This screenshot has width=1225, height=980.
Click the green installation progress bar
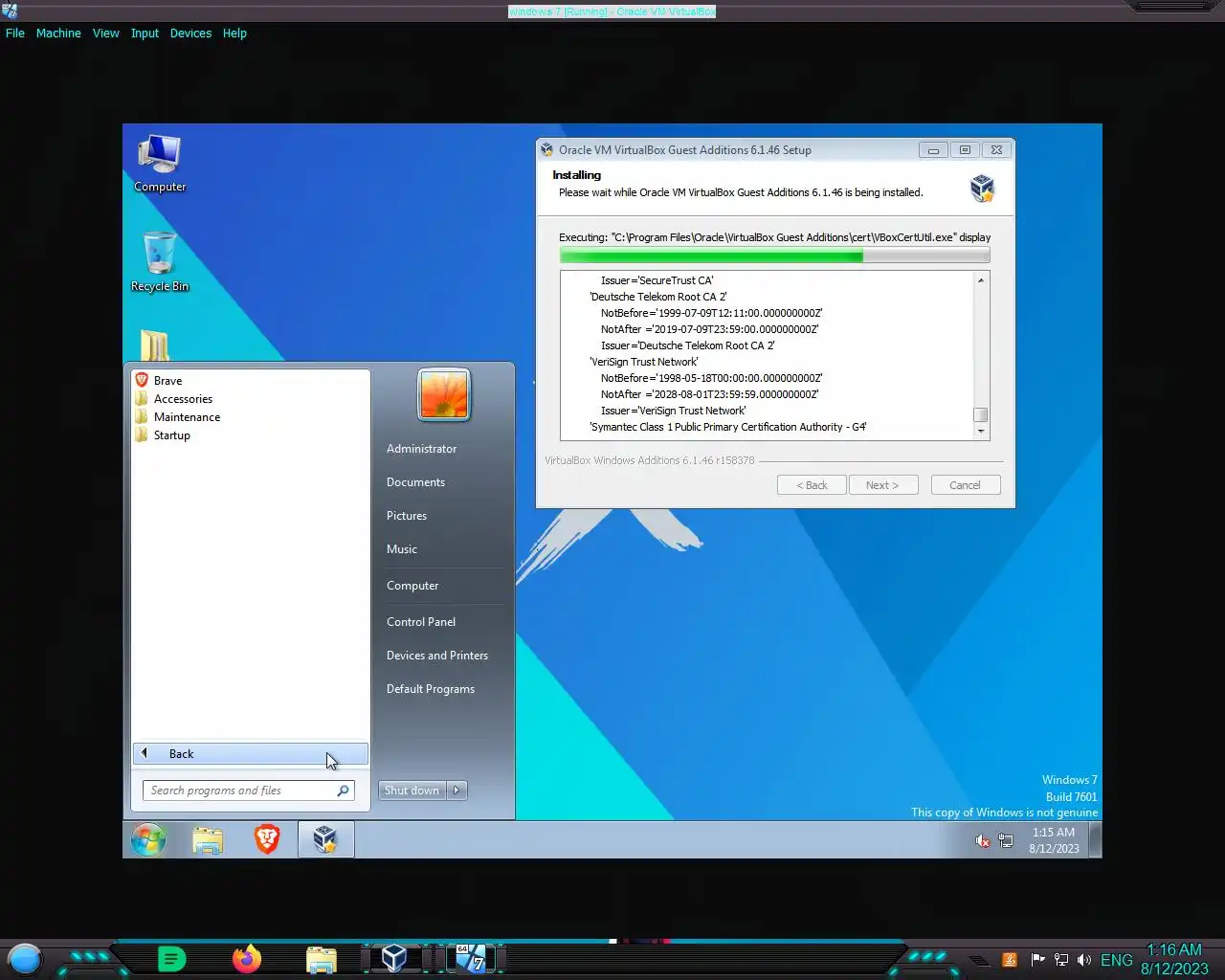[774, 256]
